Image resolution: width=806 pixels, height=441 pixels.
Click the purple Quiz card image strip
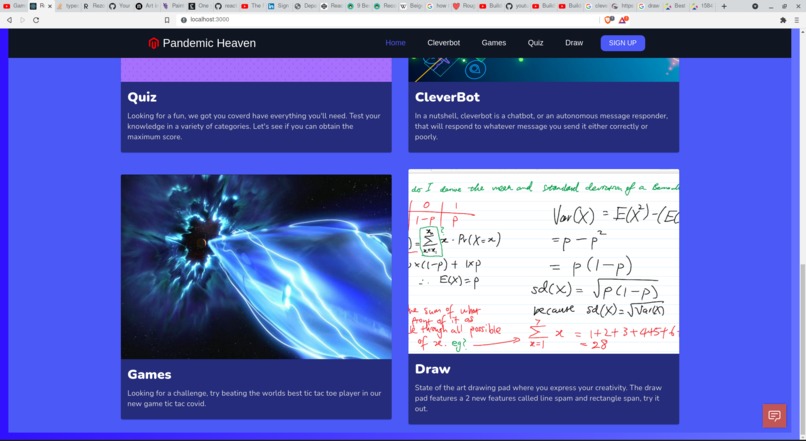point(256,69)
